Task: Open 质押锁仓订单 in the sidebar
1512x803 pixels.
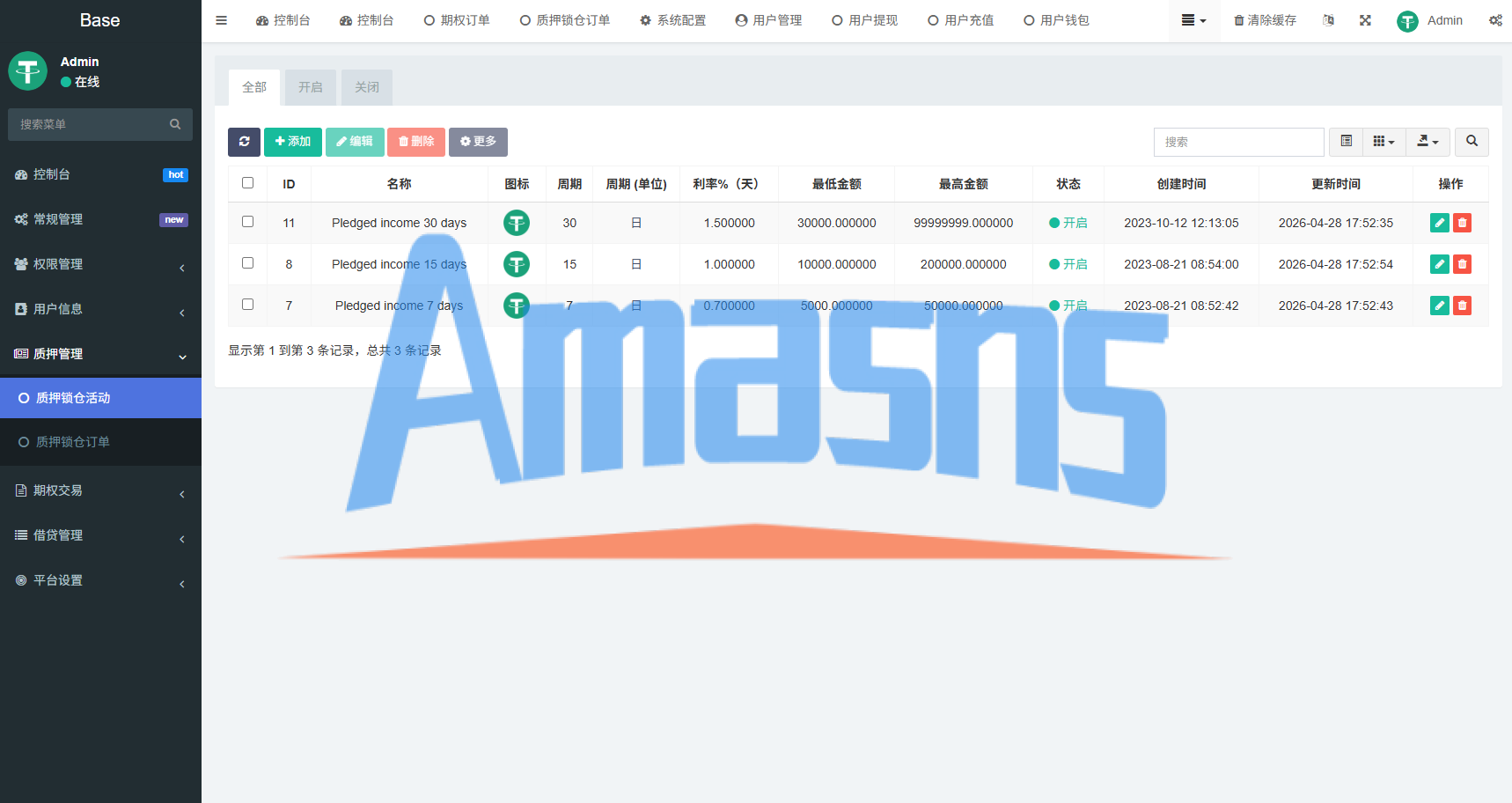Action: point(100,442)
